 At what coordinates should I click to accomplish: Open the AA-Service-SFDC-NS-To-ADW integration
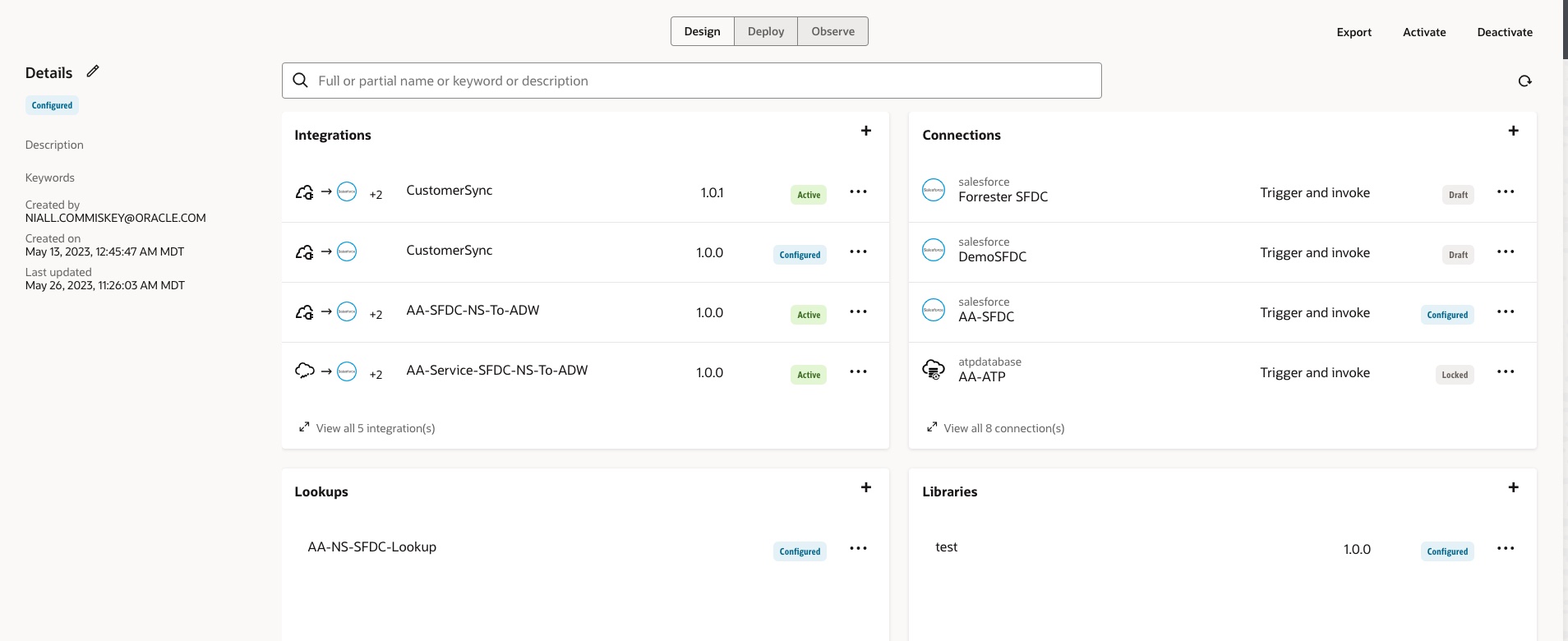tap(497, 370)
